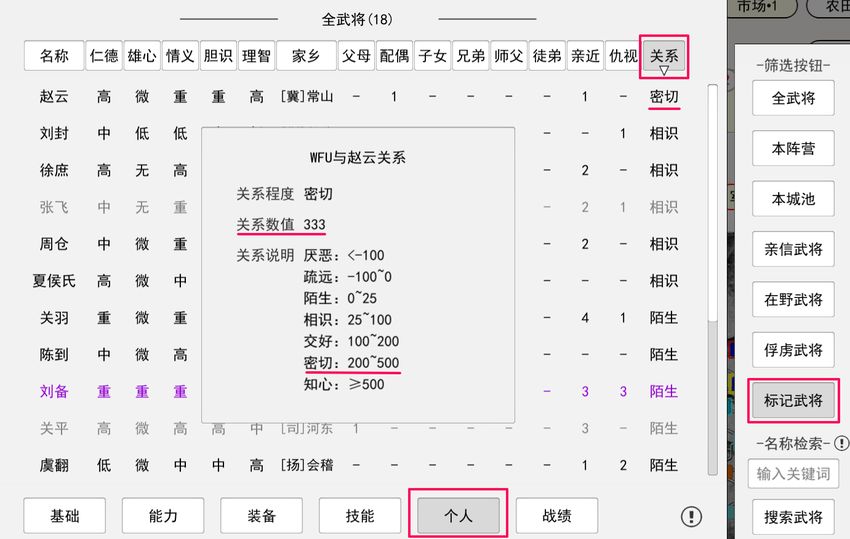This screenshot has width=850, height=539.
Task: Click the 名称 column header
Action: (x=54, y=56)
